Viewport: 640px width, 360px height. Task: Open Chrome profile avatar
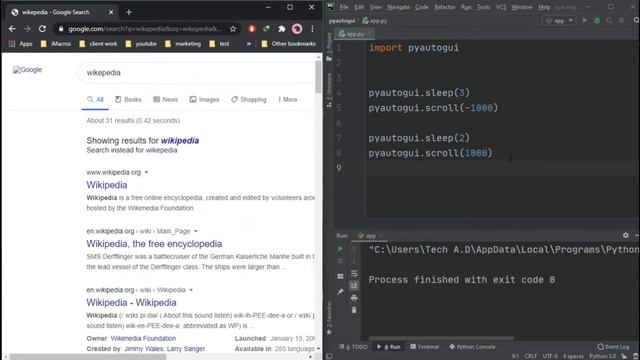coord(297,29)
